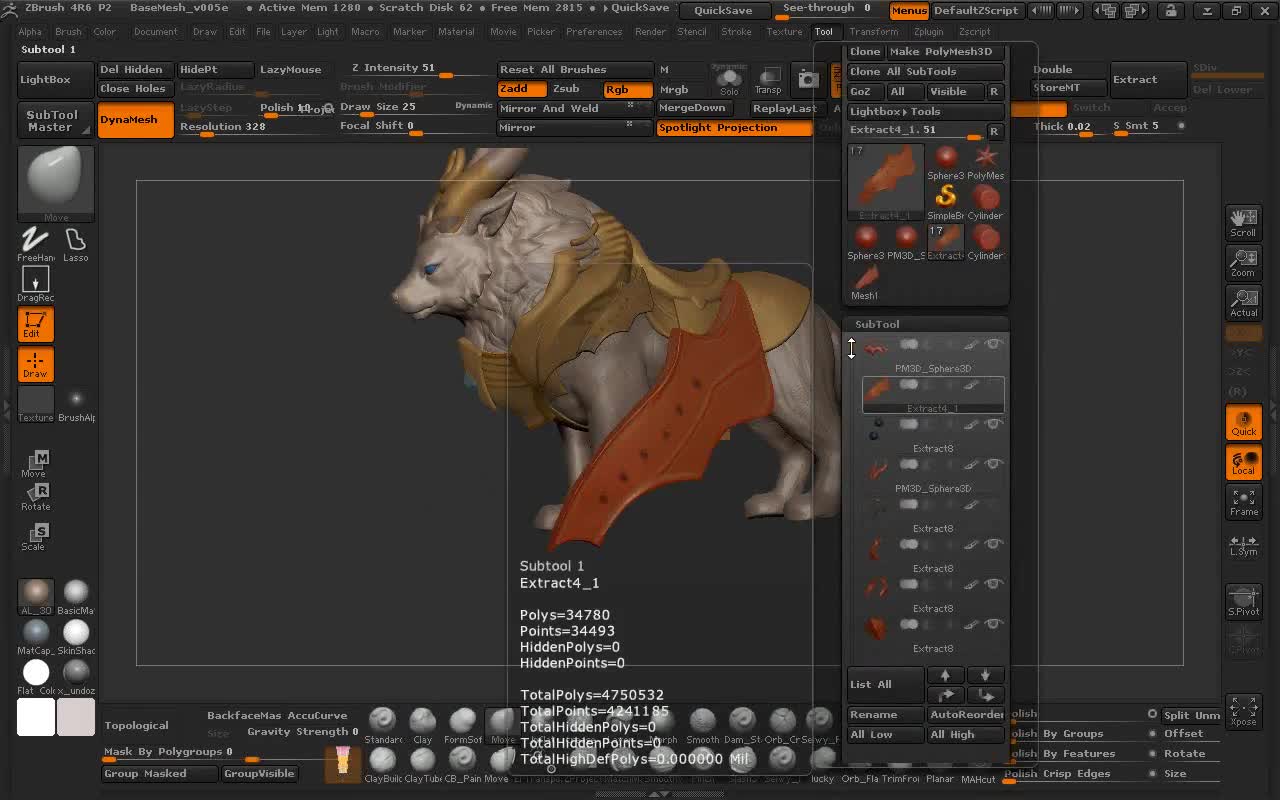
Task: Click the Frame mesh icon
Action: 1244,502
